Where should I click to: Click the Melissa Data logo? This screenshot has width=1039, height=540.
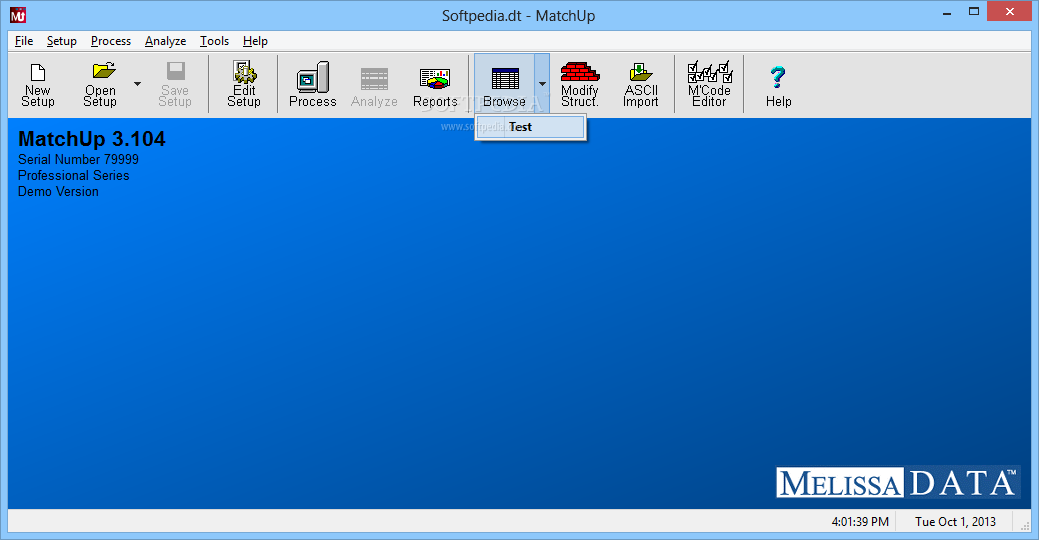tap(897, 482)
